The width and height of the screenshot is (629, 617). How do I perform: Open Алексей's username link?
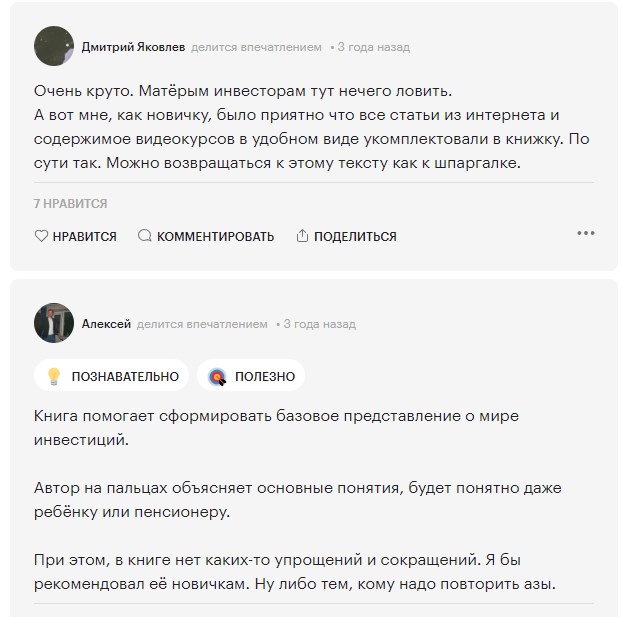[x=106, y=324]
